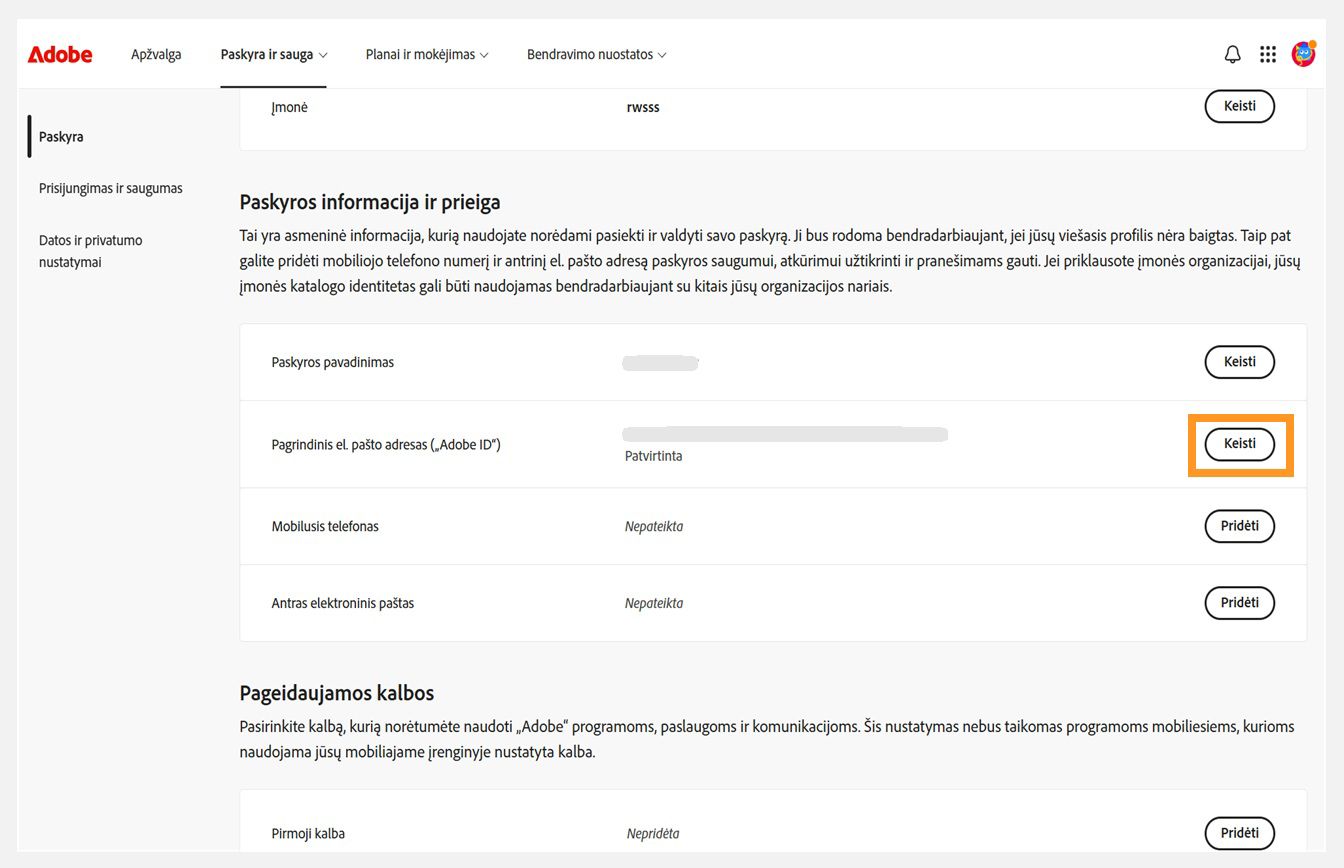Open the notifications bell icon
Screen dimensions: 1344x868
click(x=1232, y=54)
